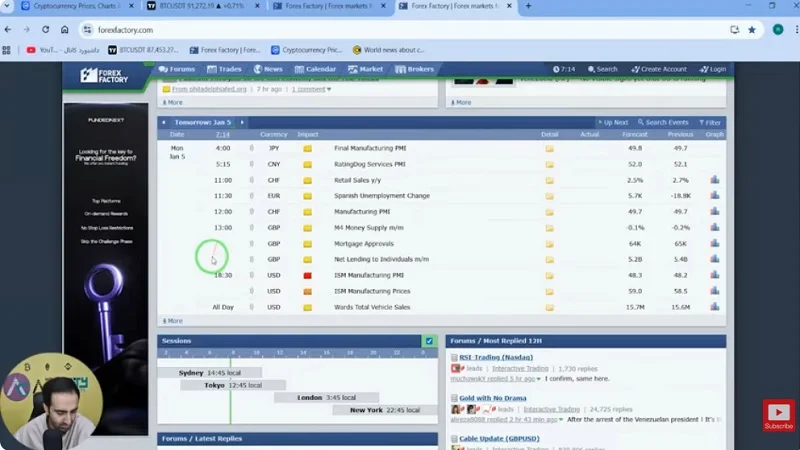800x450 pixels.
Task: Open graph icon for Retail Sales y/y
Action: pyautogui.click(x=714, y=180)
